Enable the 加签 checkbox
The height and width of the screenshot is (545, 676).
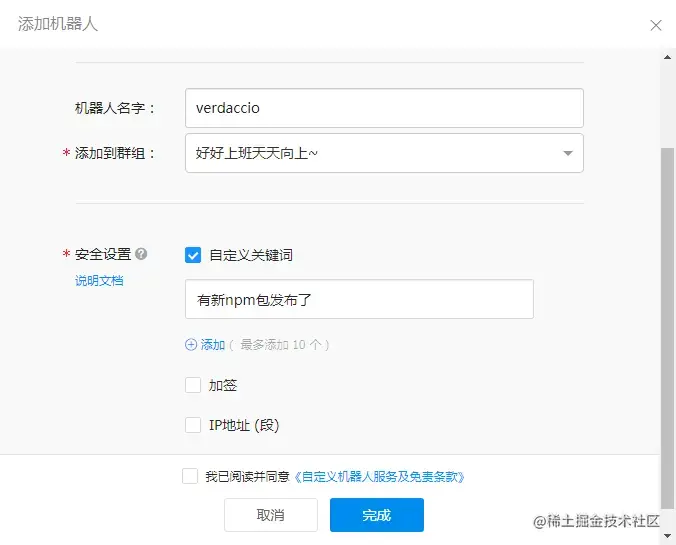point(193,385)
